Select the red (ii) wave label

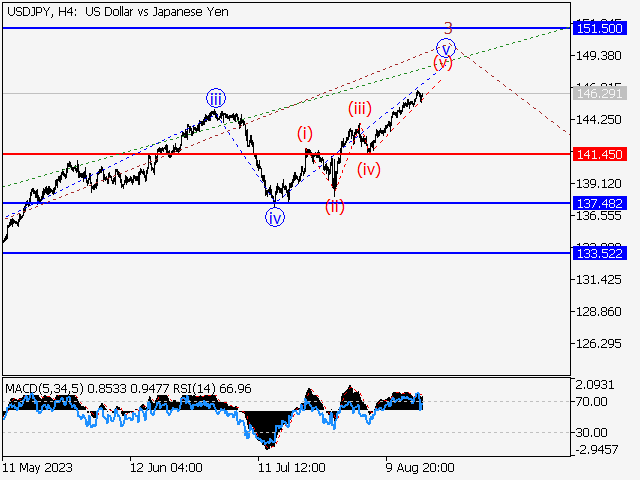pyautogui.click(x=335, y=207)
